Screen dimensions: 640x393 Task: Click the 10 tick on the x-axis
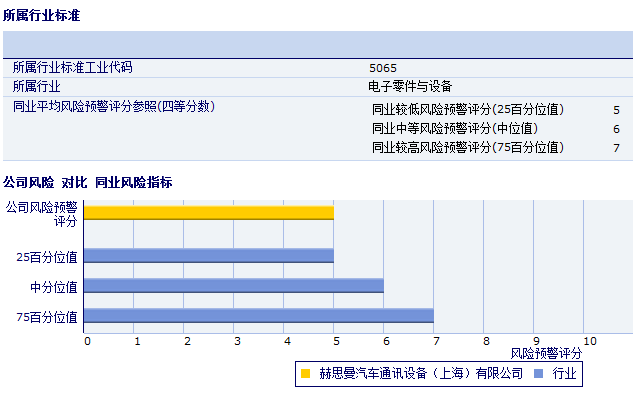point(590,342)
